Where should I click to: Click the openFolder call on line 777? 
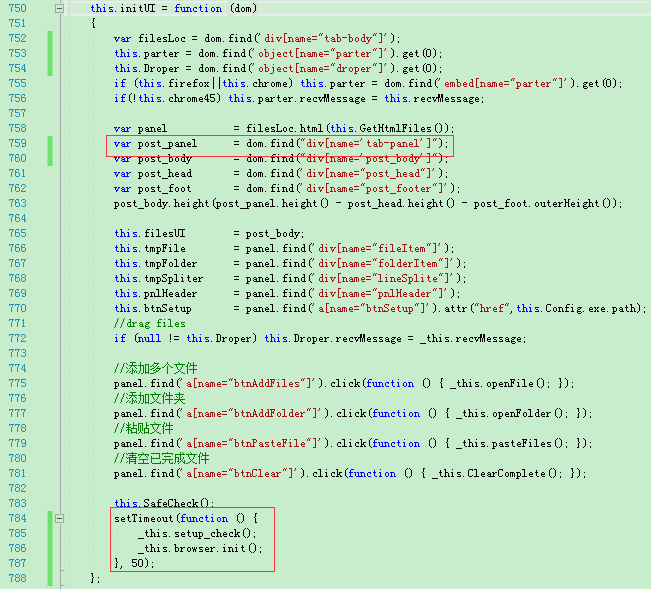coord(509,413)
